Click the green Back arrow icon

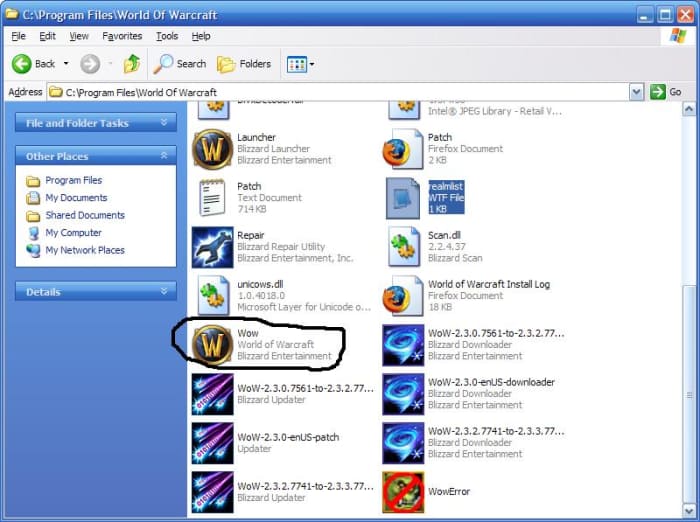click(x=21, y=64)
